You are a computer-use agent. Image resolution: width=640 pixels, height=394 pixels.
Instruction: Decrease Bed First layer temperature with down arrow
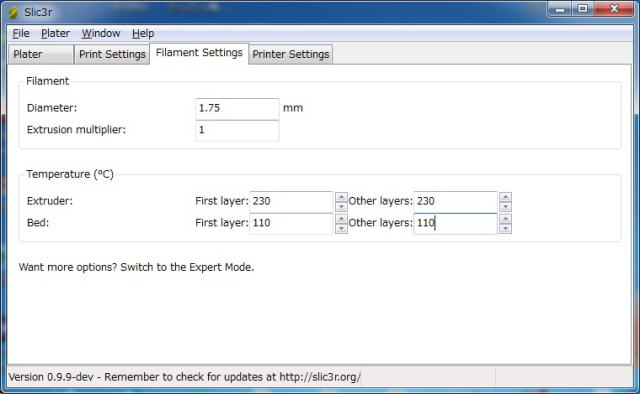(341, 229)
